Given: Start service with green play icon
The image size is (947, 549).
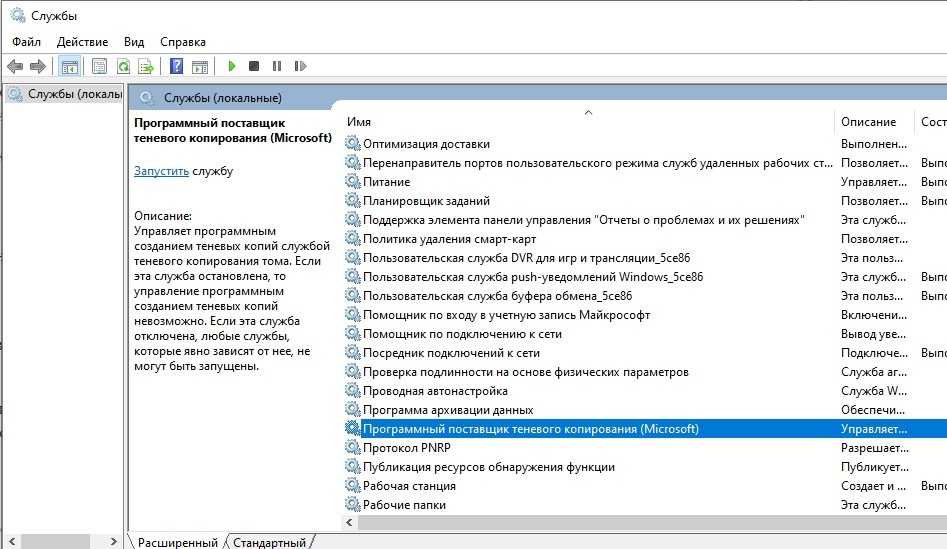Looking at the screenshot, I should click(232, 67).
